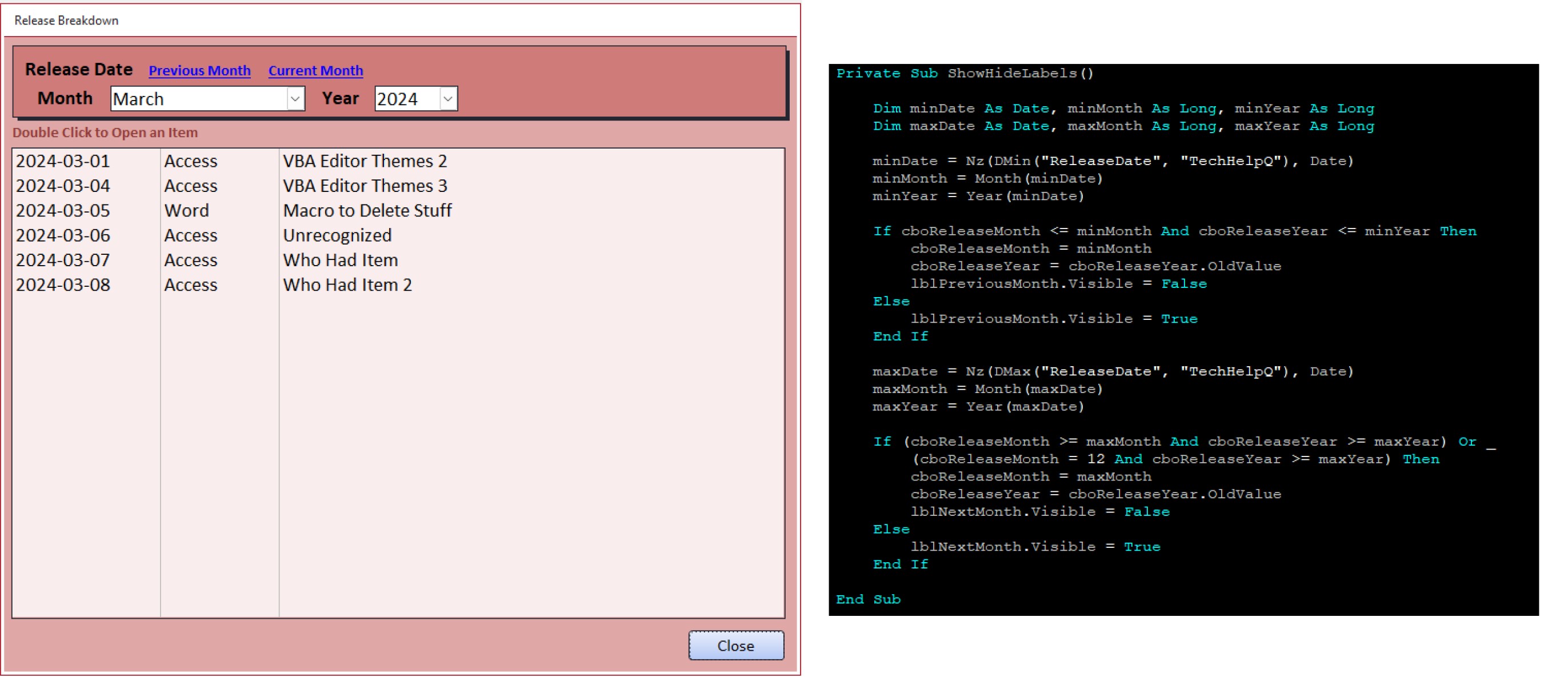
Task: Expand the Year combo box arrow
Action: click(x=448, y=99)
